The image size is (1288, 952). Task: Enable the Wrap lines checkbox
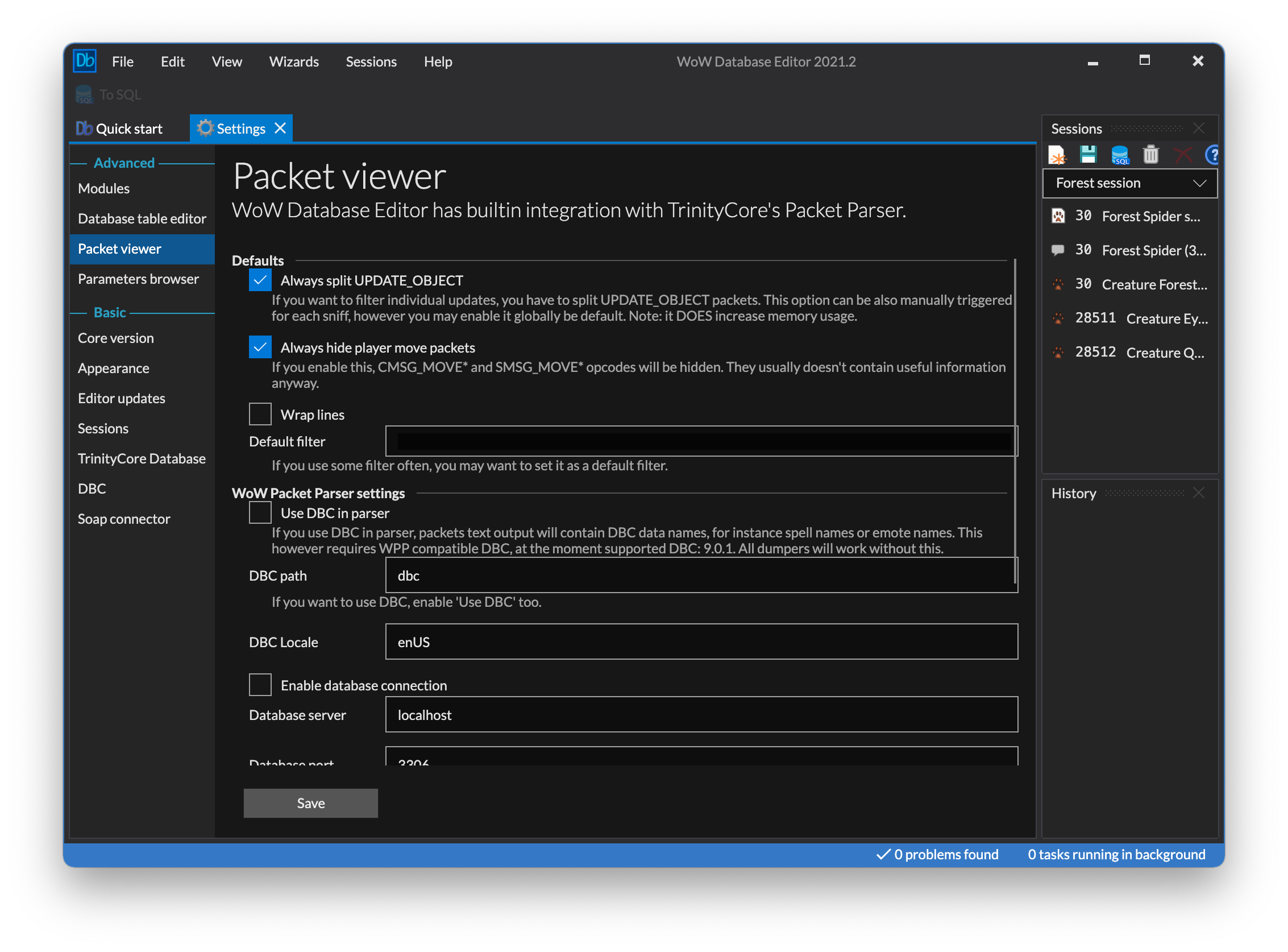pyautogui.click(x=260, y=415)
